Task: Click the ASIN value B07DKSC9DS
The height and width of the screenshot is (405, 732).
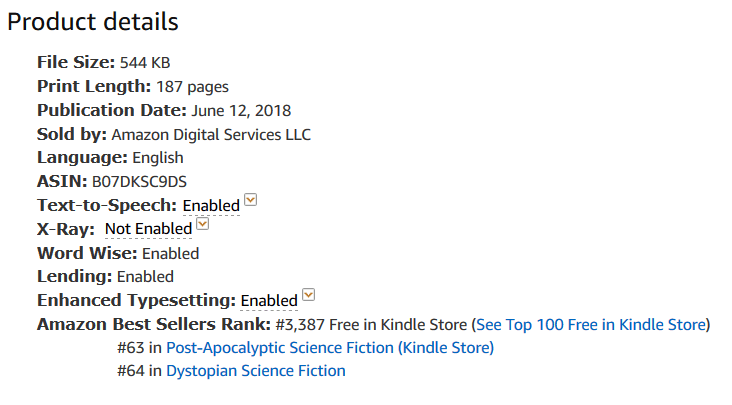Action: 138,181
